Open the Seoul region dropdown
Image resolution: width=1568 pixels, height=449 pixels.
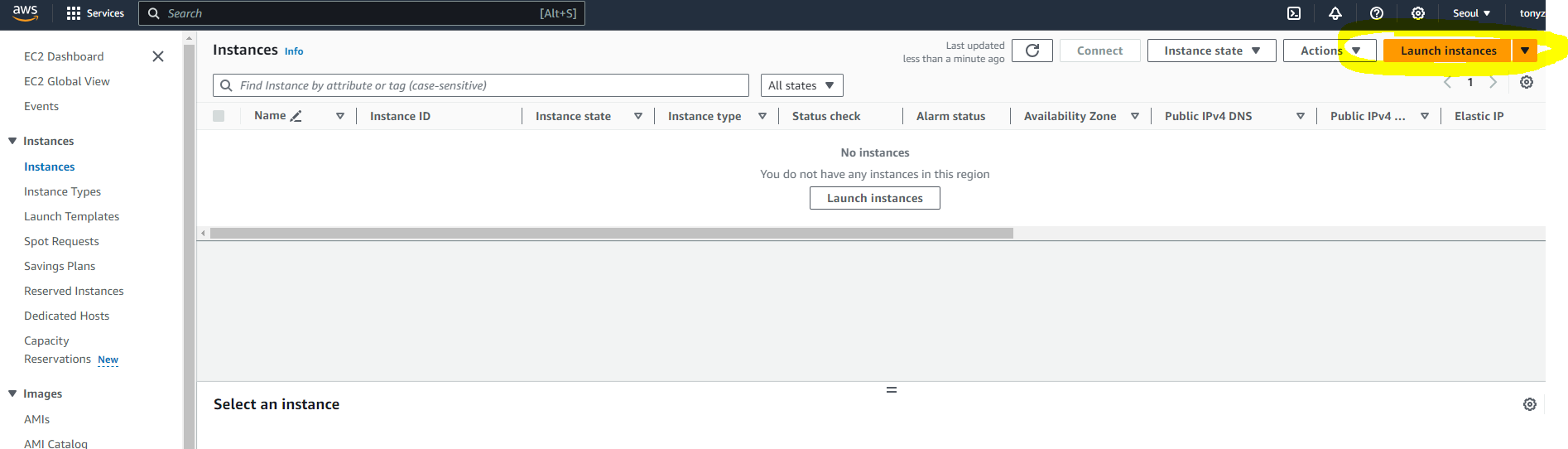tap(1471, 13)
